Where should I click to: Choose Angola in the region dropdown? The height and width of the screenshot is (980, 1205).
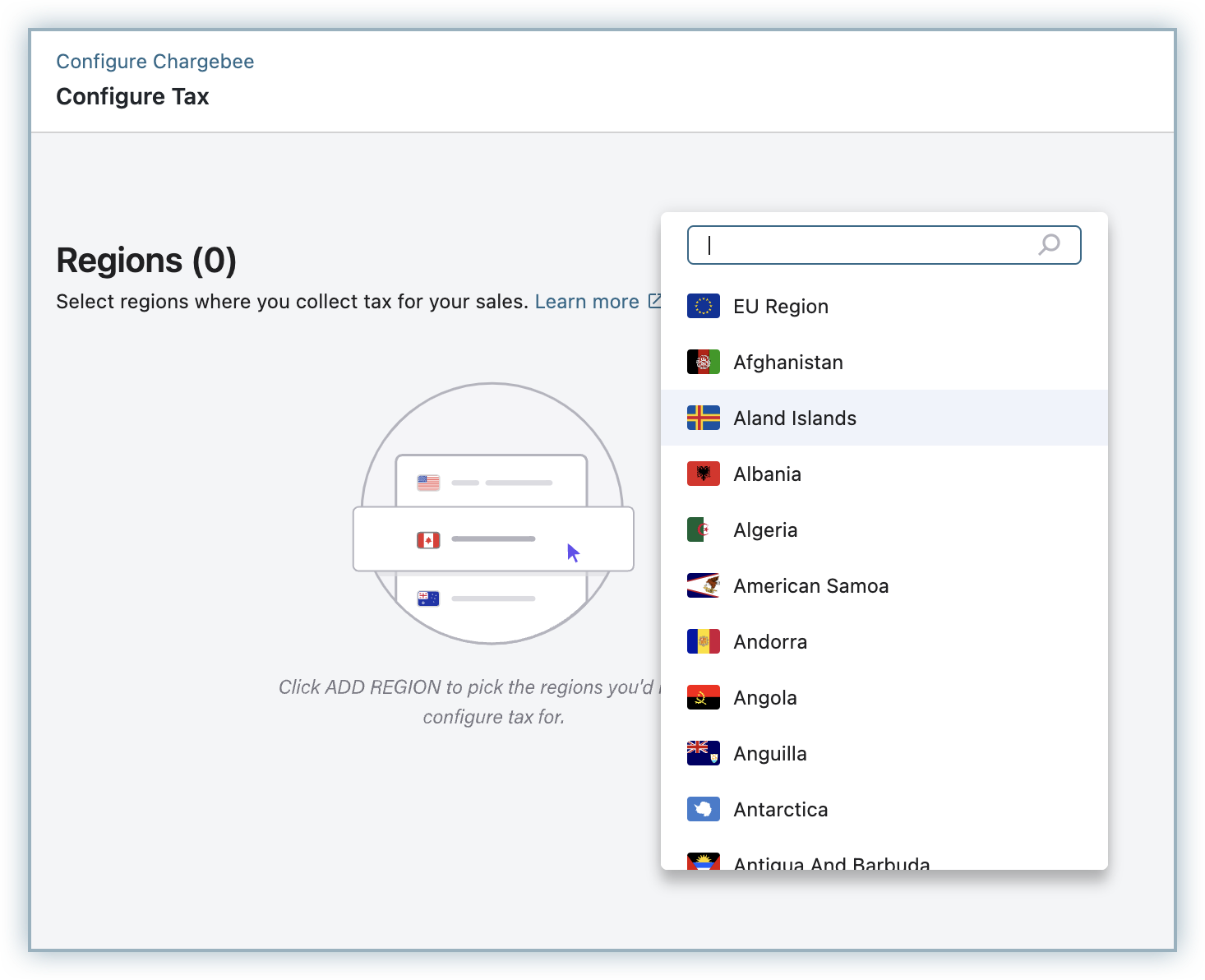(764, 698)
